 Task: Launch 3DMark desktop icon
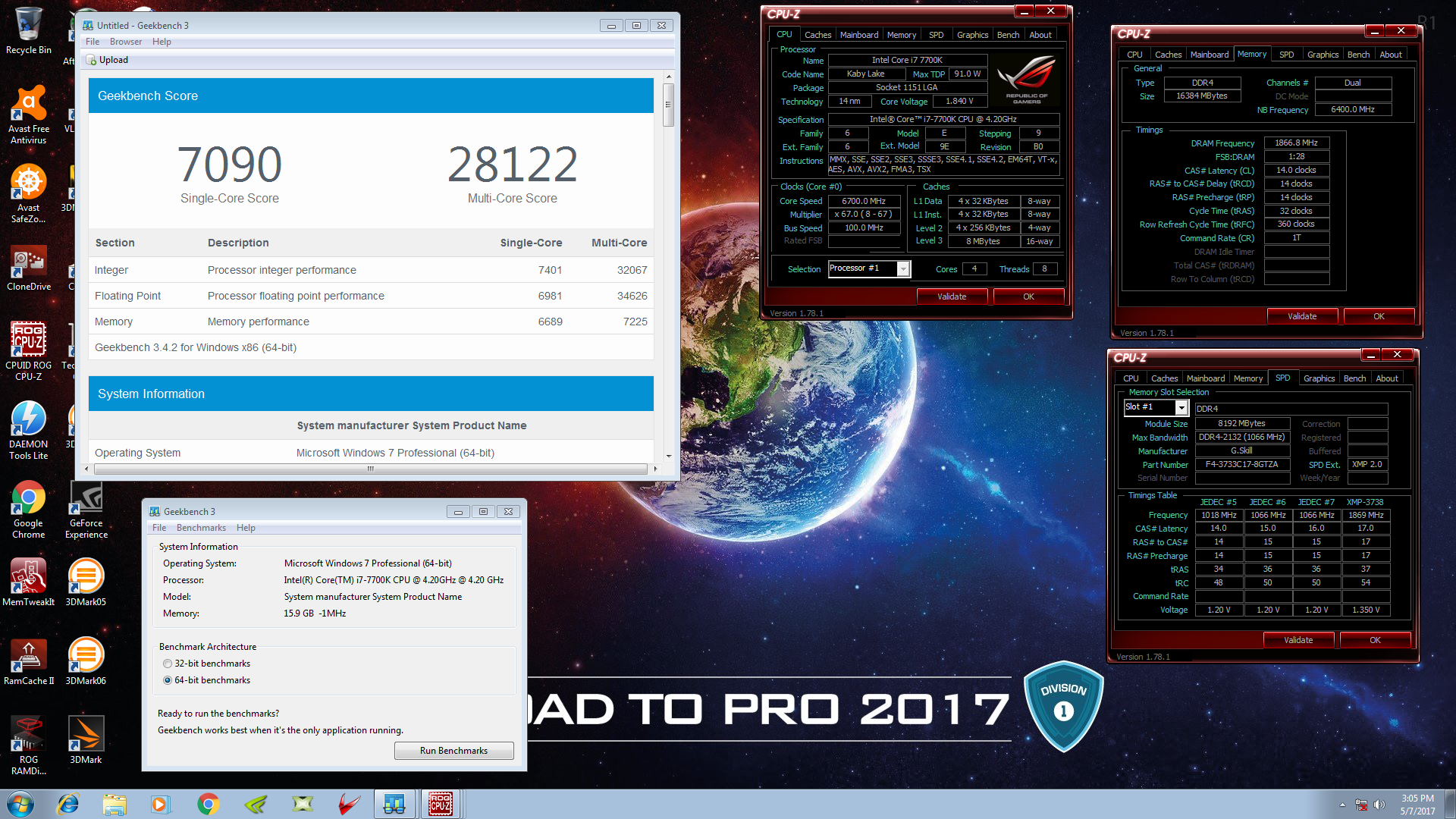pyautogui.click(x=86, y=740)
